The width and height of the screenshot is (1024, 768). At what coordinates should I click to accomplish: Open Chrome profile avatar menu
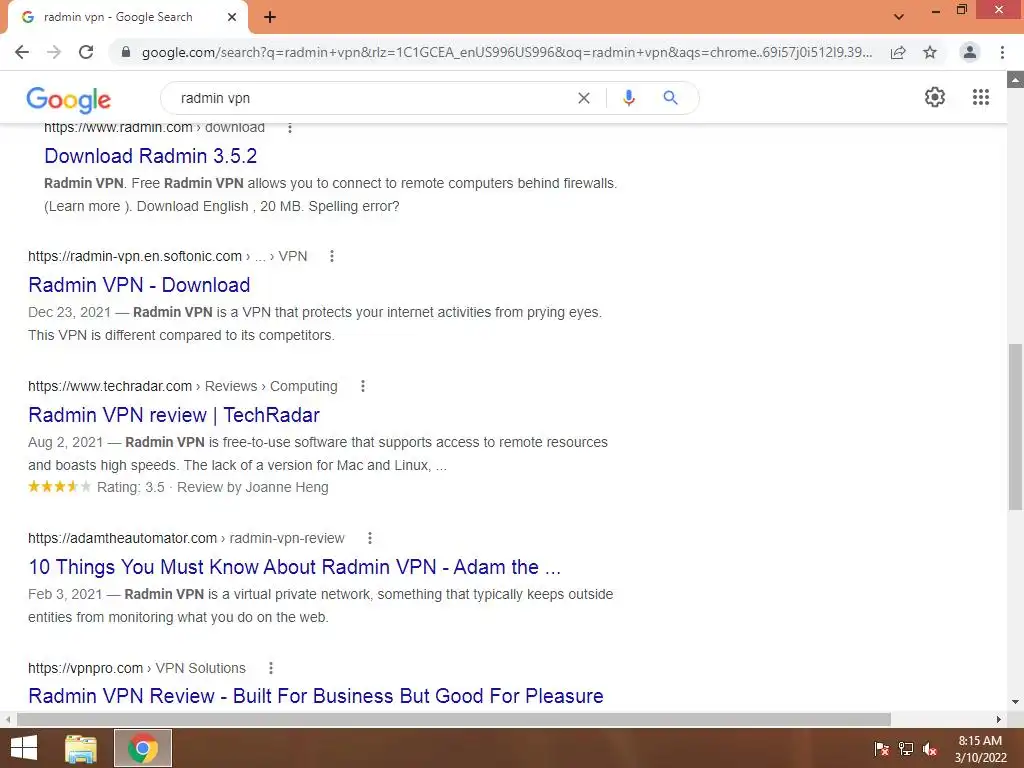coord(970,52)
